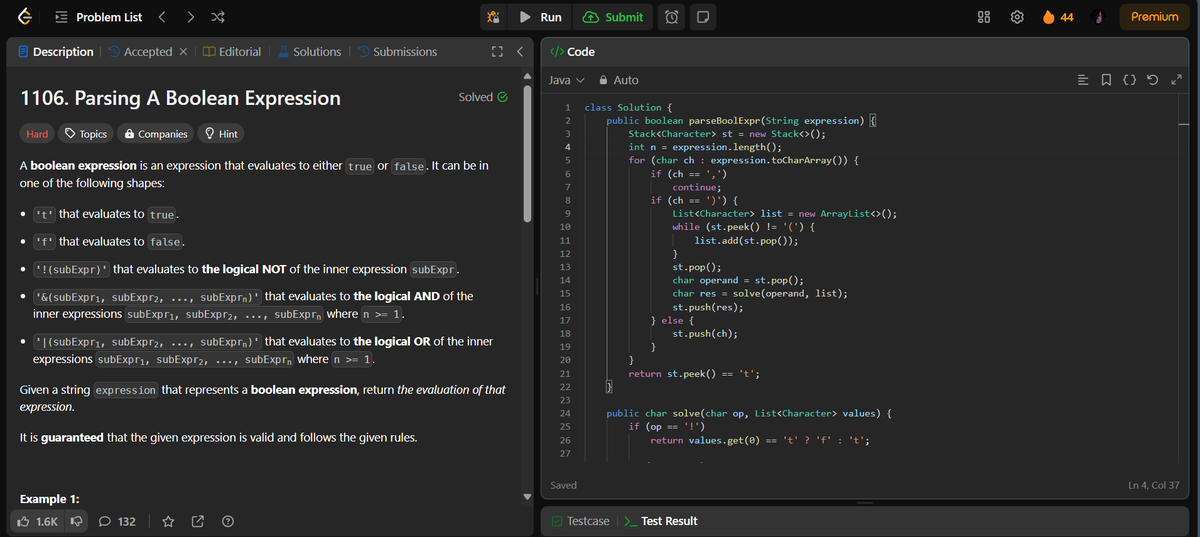This screenshot has height=537, width=1200.
Task: Pick a random problem shuffle icon
Action: point(219,17)
